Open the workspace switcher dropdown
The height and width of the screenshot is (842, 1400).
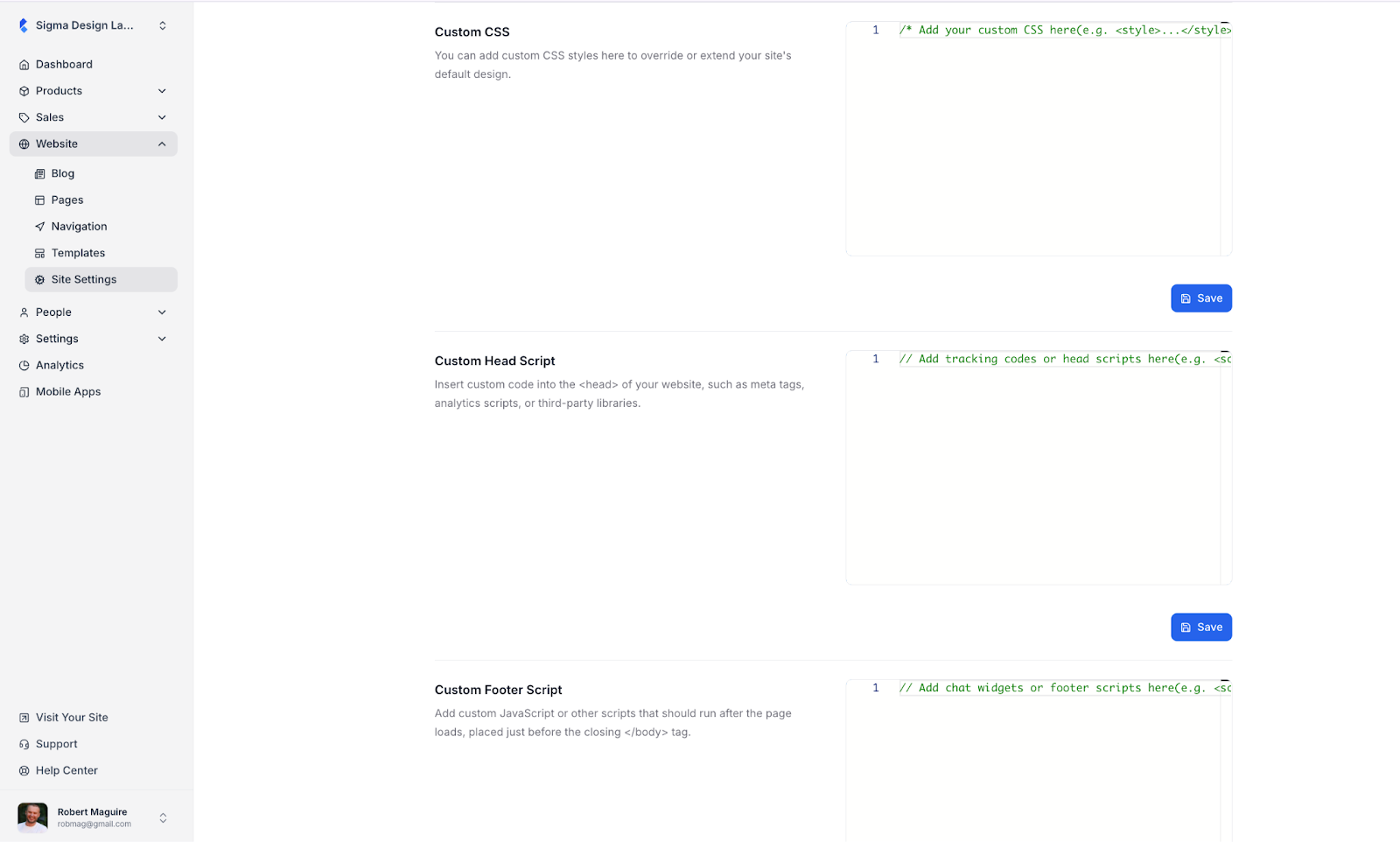[163, 25]
